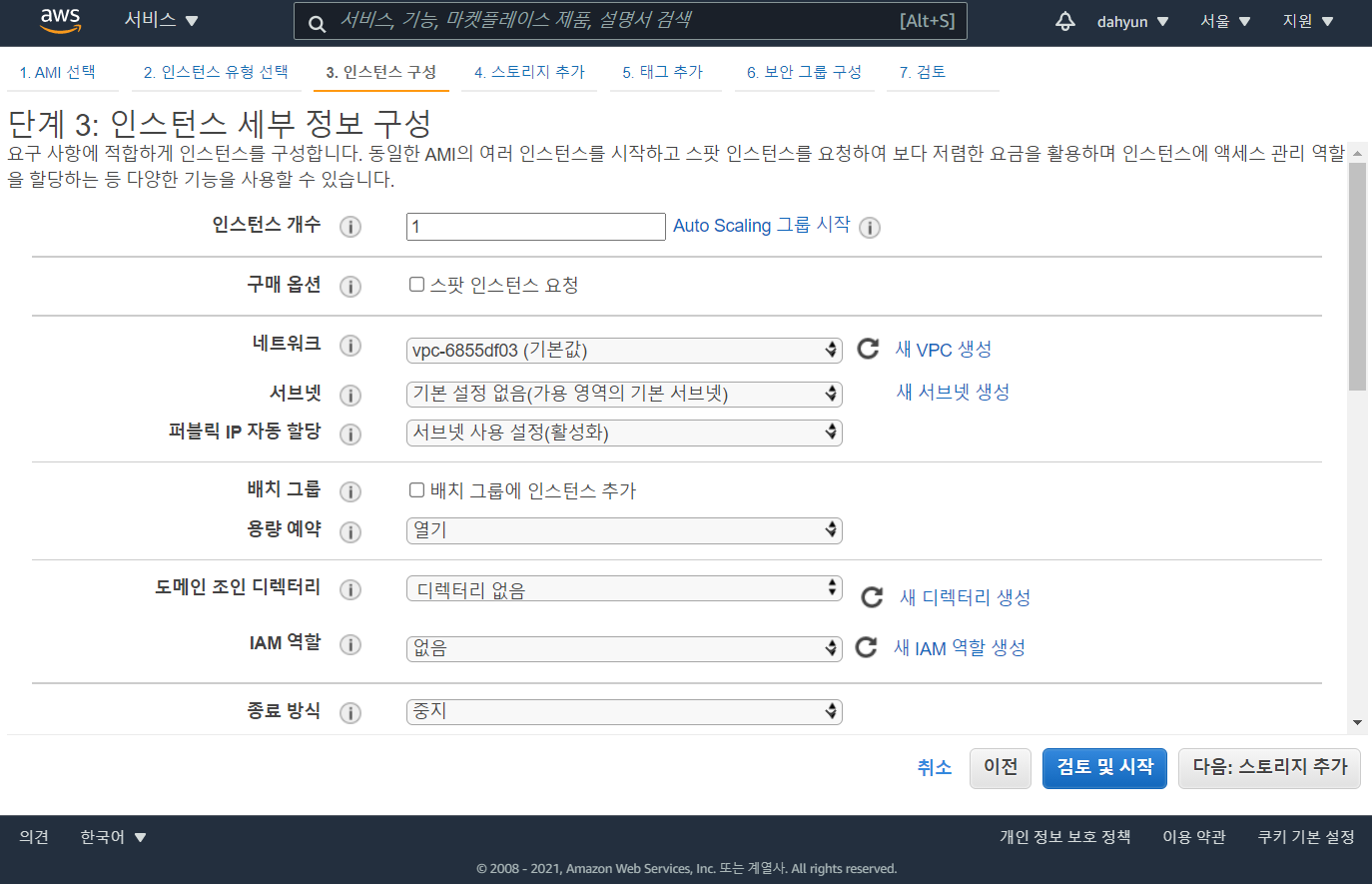
Task: Show info for 도메인 조인 디렉터리
Action: point(350,590)
